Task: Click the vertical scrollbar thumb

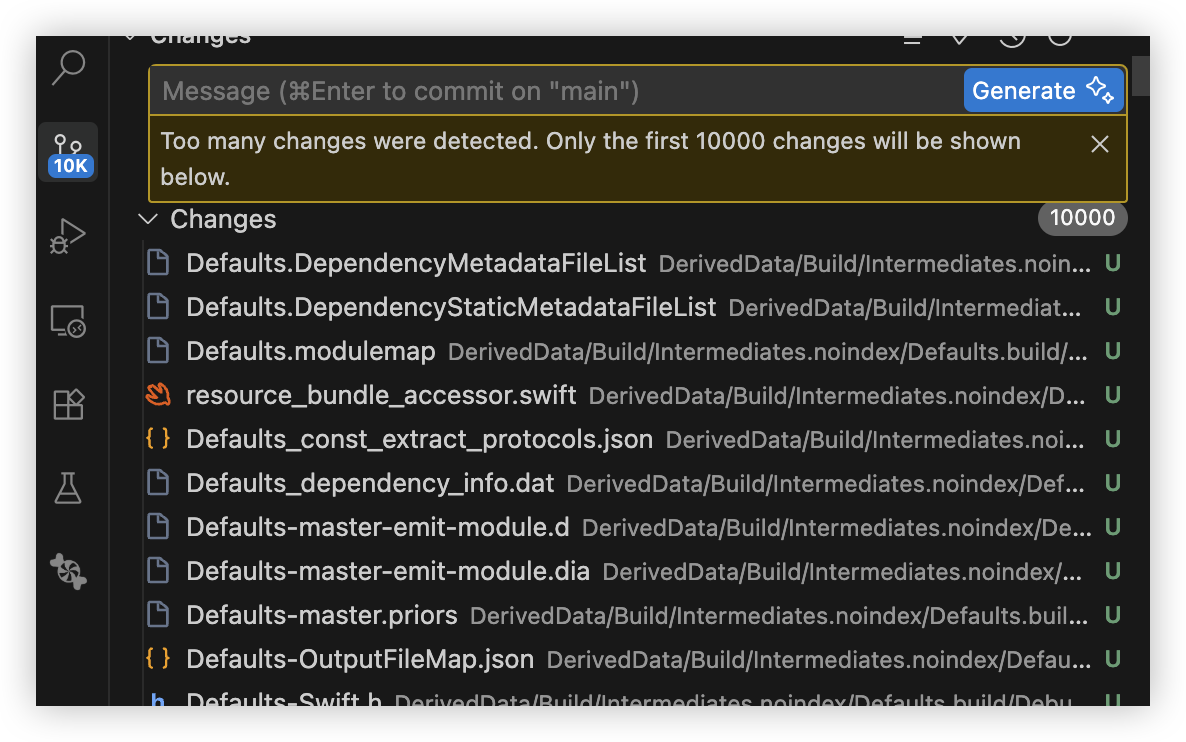Action: click(x=1140, y=76)
